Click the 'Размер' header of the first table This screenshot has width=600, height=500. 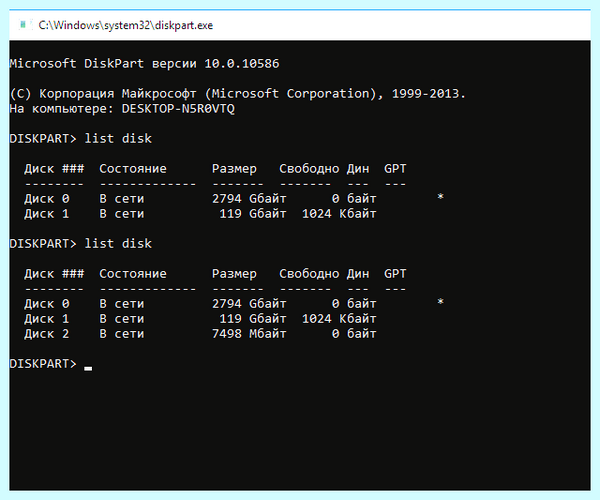pyautogui.click(x=234, y=169)
